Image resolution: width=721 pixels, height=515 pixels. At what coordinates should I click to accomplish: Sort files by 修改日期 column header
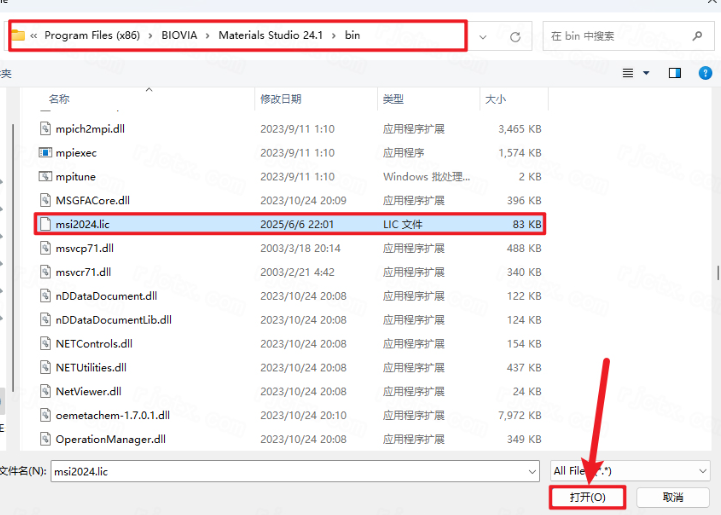pyautogui.click(x=281, y=99)
